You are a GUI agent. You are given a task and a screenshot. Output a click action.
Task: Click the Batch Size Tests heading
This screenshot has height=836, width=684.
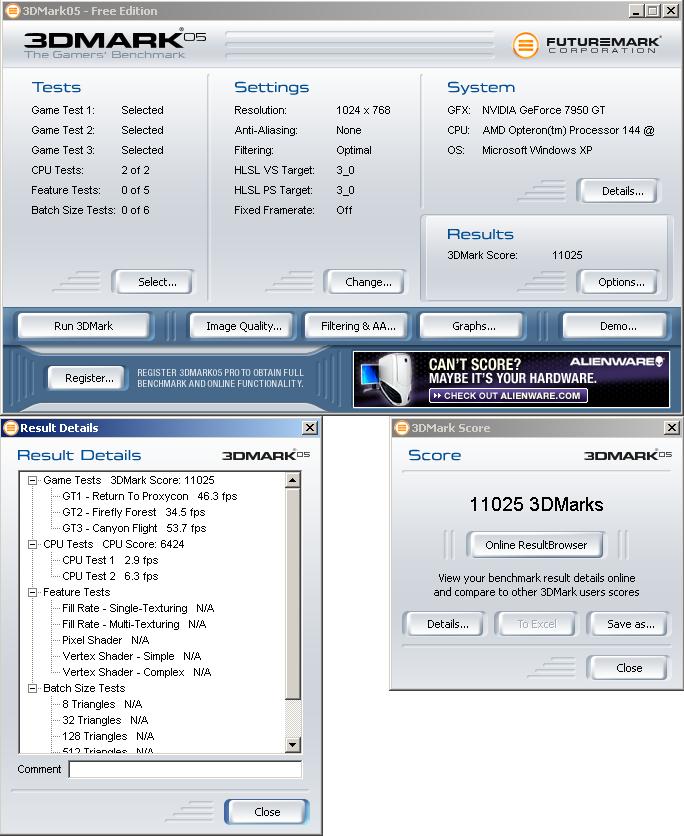tap(84, 688)
